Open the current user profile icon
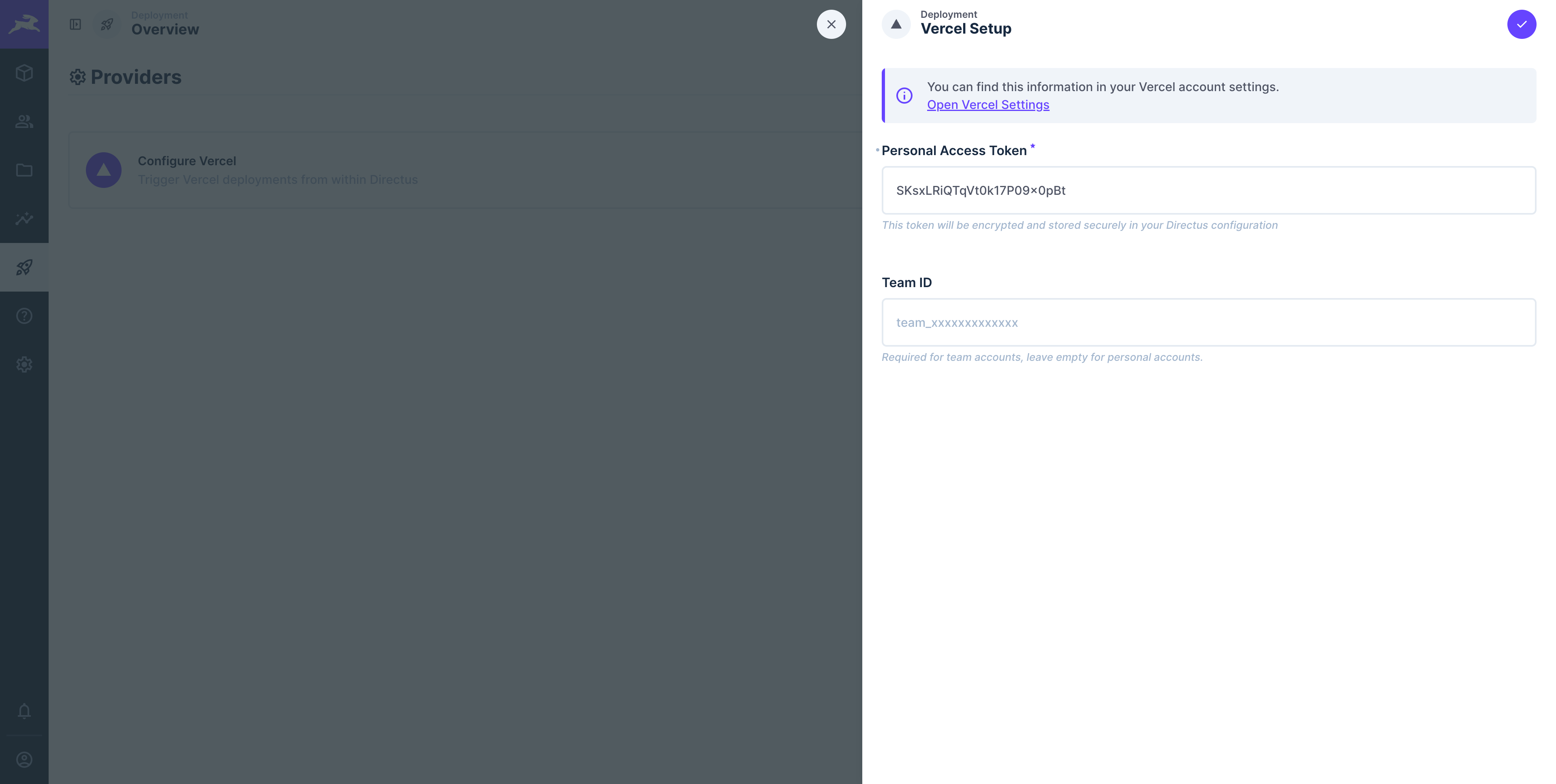Screen dimensions: 1556x784 pos(24,759)
